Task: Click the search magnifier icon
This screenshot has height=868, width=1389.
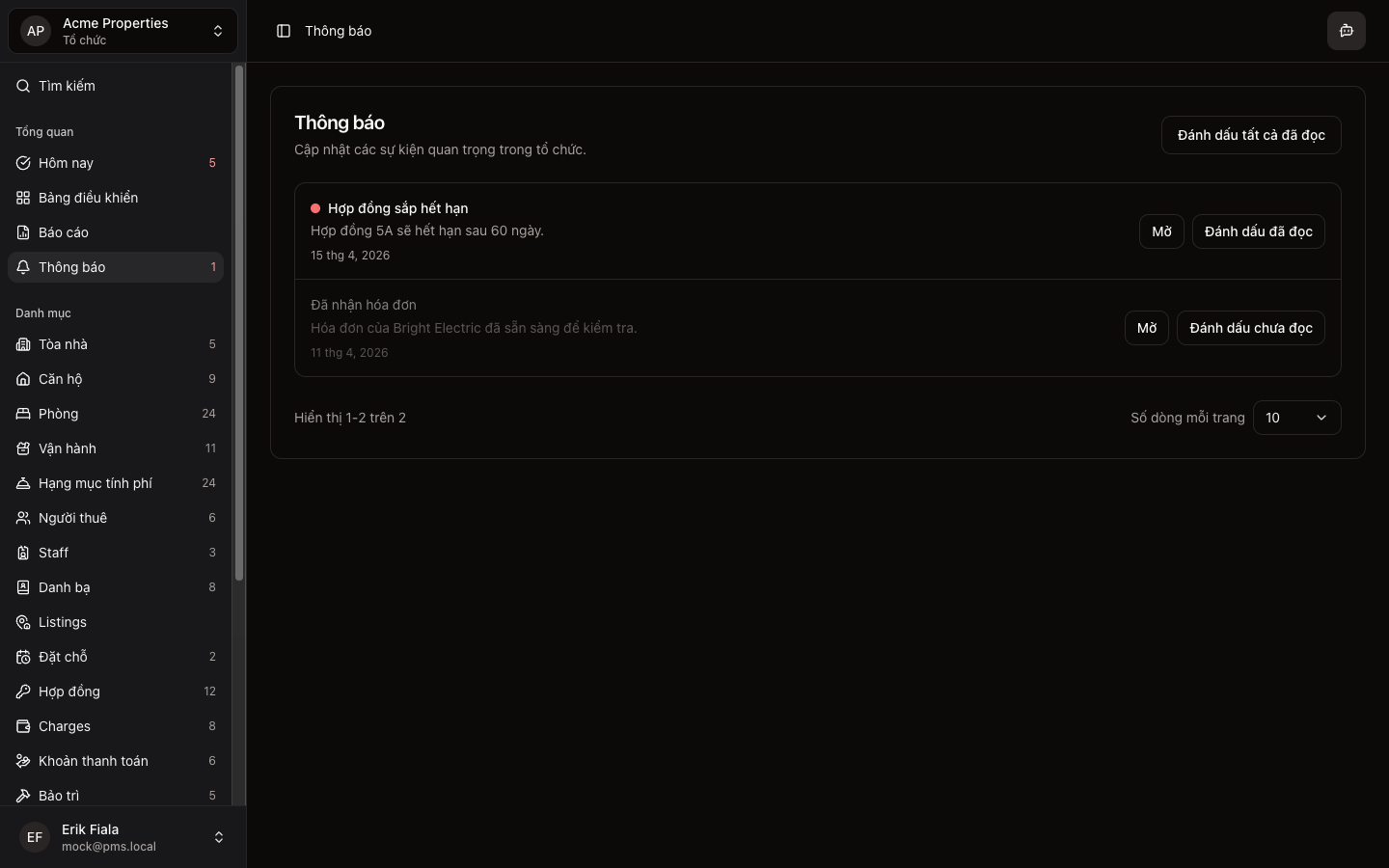Action: click(23, 86)
